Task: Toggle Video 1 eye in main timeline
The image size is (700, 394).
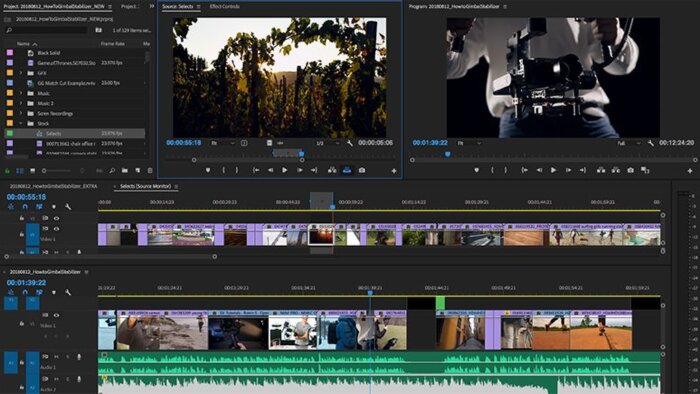Action: [56, 315]
